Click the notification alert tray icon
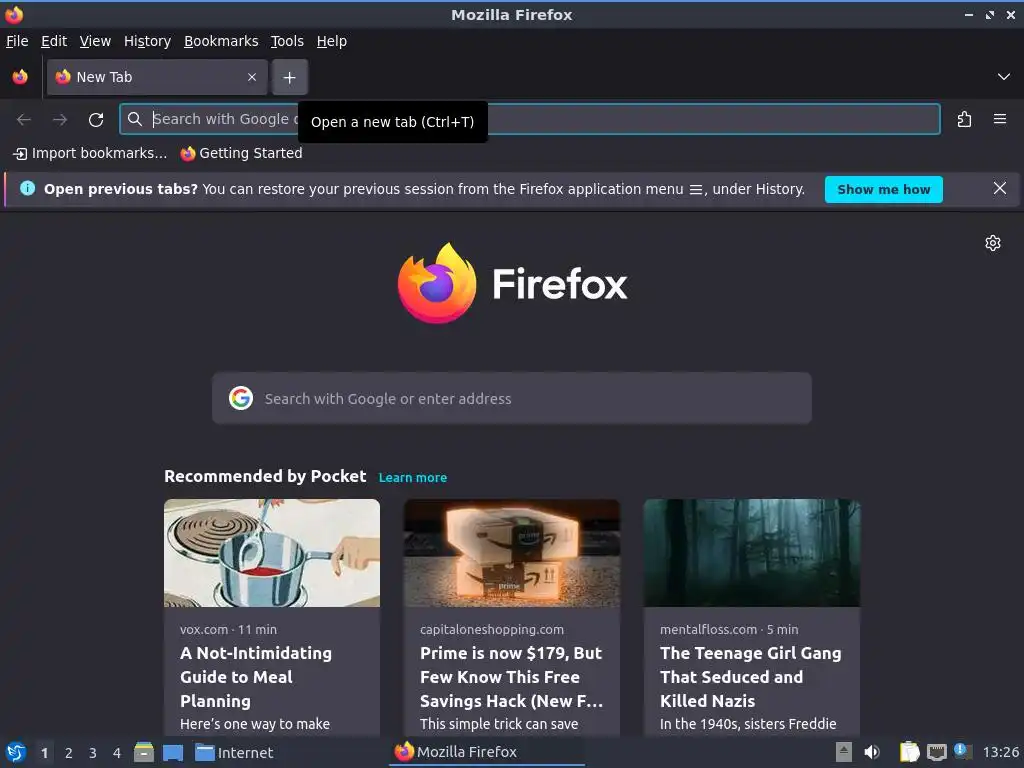1024x768 pixels. point(961,750)
